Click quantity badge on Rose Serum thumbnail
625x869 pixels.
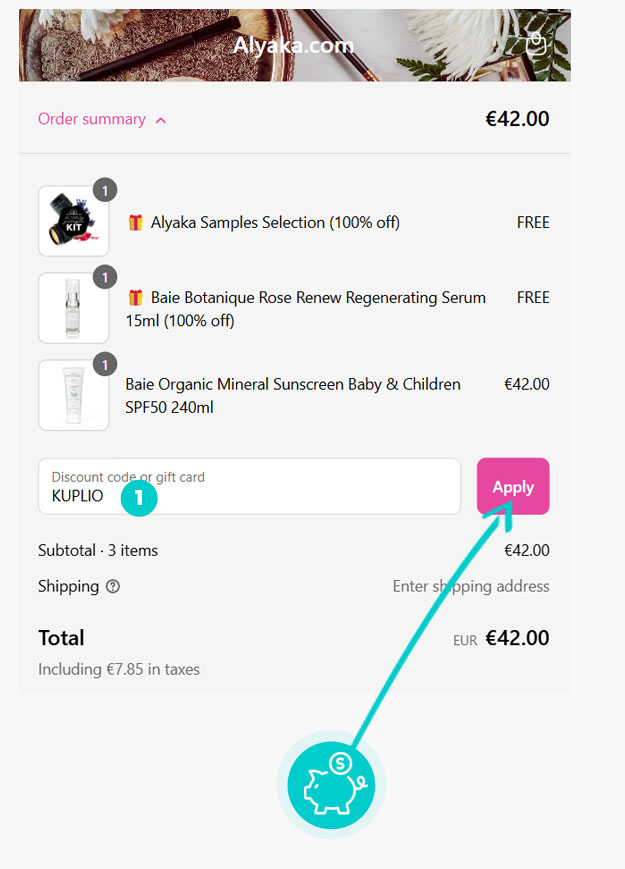click(105, 277)
